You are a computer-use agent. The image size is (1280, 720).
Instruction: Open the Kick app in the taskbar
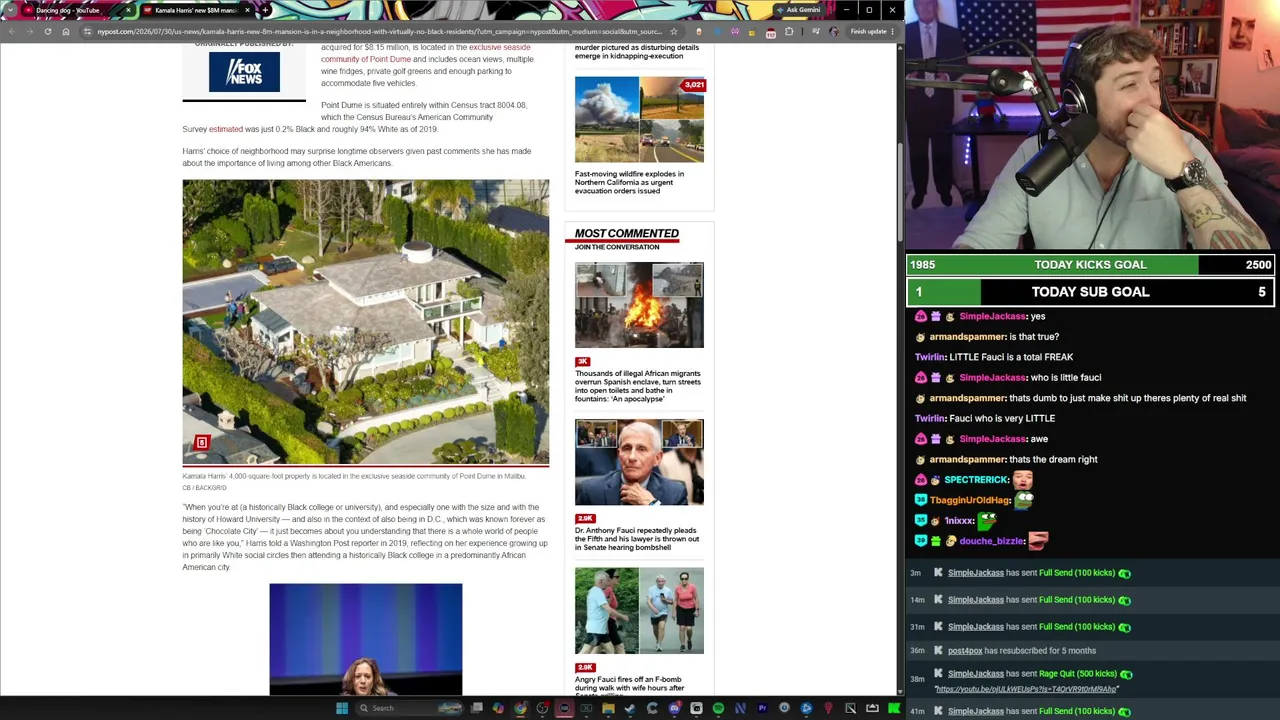tap(894, 709)
